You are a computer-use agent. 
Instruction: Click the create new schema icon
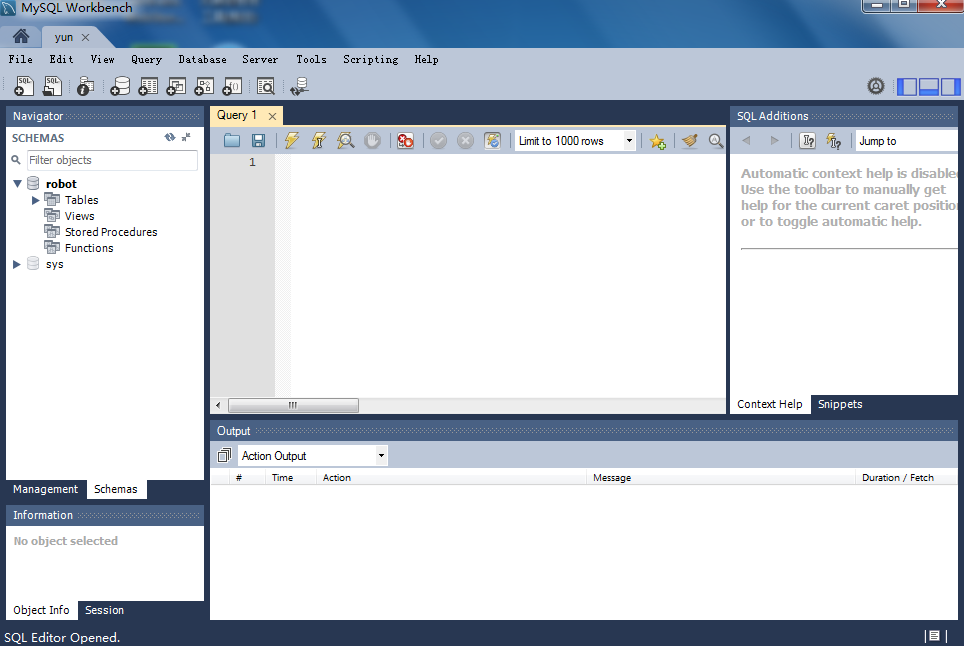click(x=120, y=87)
